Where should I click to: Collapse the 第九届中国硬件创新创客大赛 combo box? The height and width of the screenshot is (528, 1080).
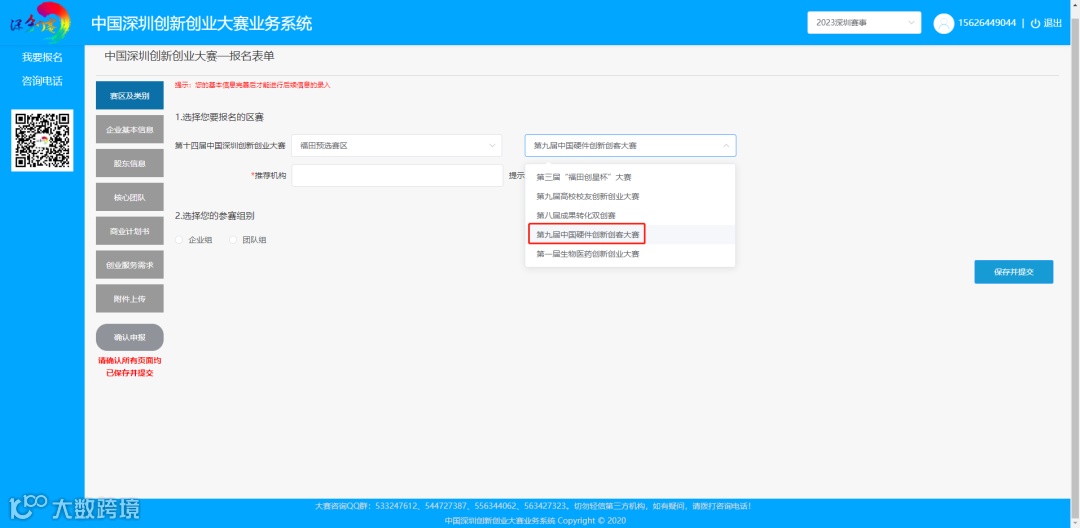[x=630, y=146]
